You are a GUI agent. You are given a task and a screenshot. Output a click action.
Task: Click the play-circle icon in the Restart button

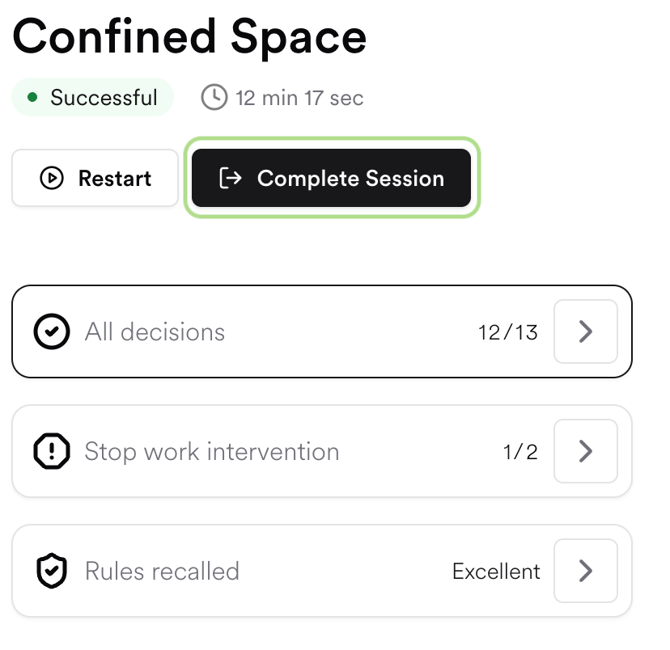coord(51,179)
